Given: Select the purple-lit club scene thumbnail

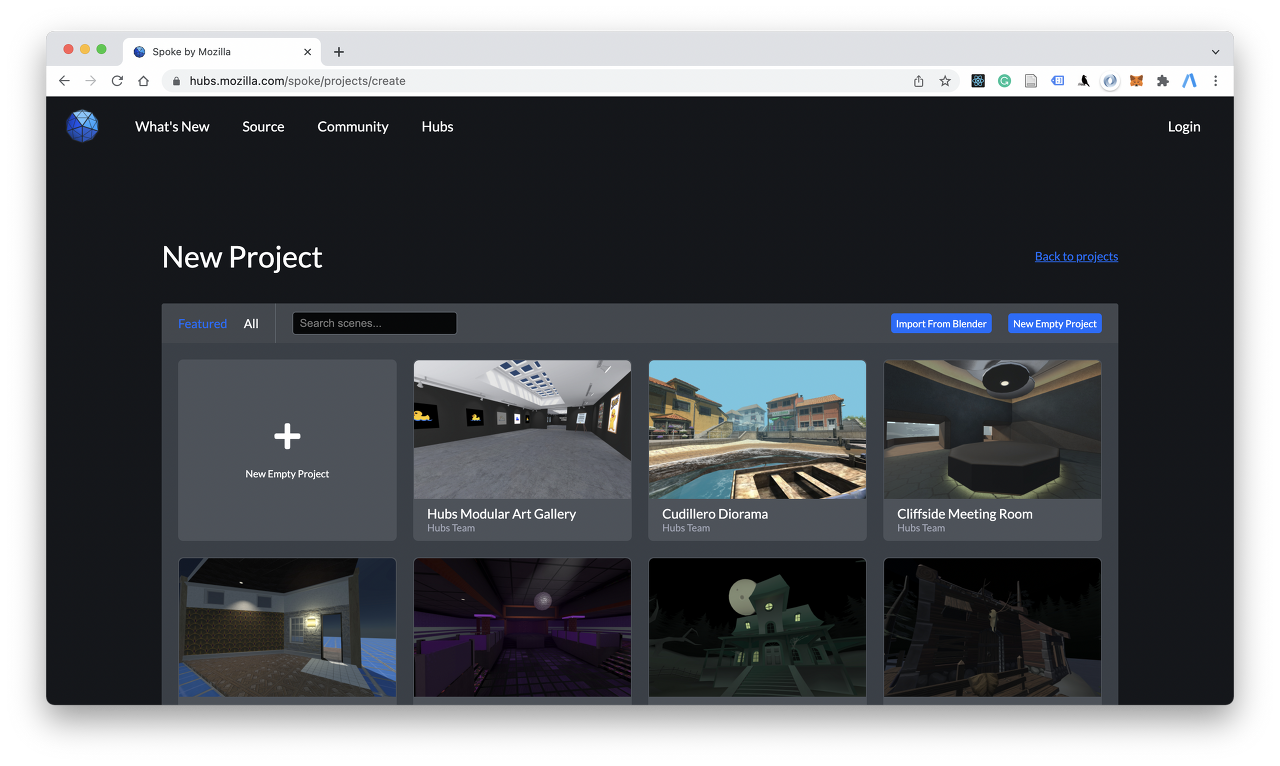Looking at the screenshot, I should 522,627.
